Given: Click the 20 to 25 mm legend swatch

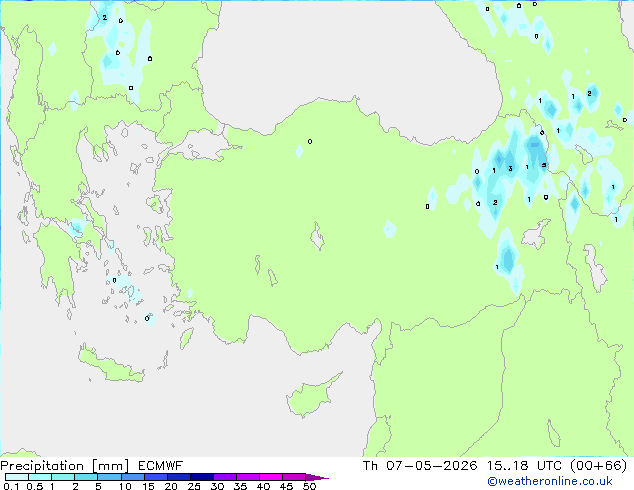Looking at the screenshot, I should pyautogui.click(x=178, y=477).
